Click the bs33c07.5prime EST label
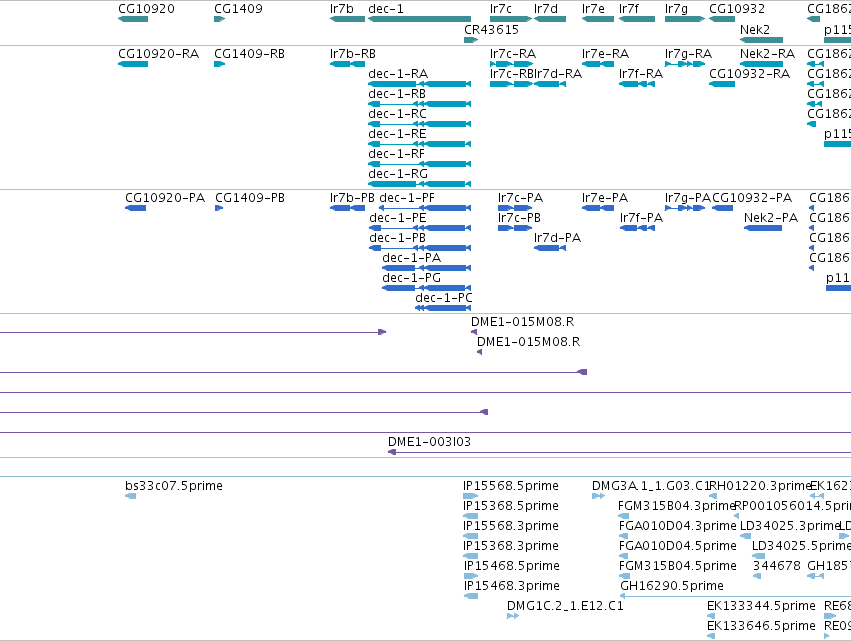851x641 pixels. pyautogui.click(x=174, y=486)
